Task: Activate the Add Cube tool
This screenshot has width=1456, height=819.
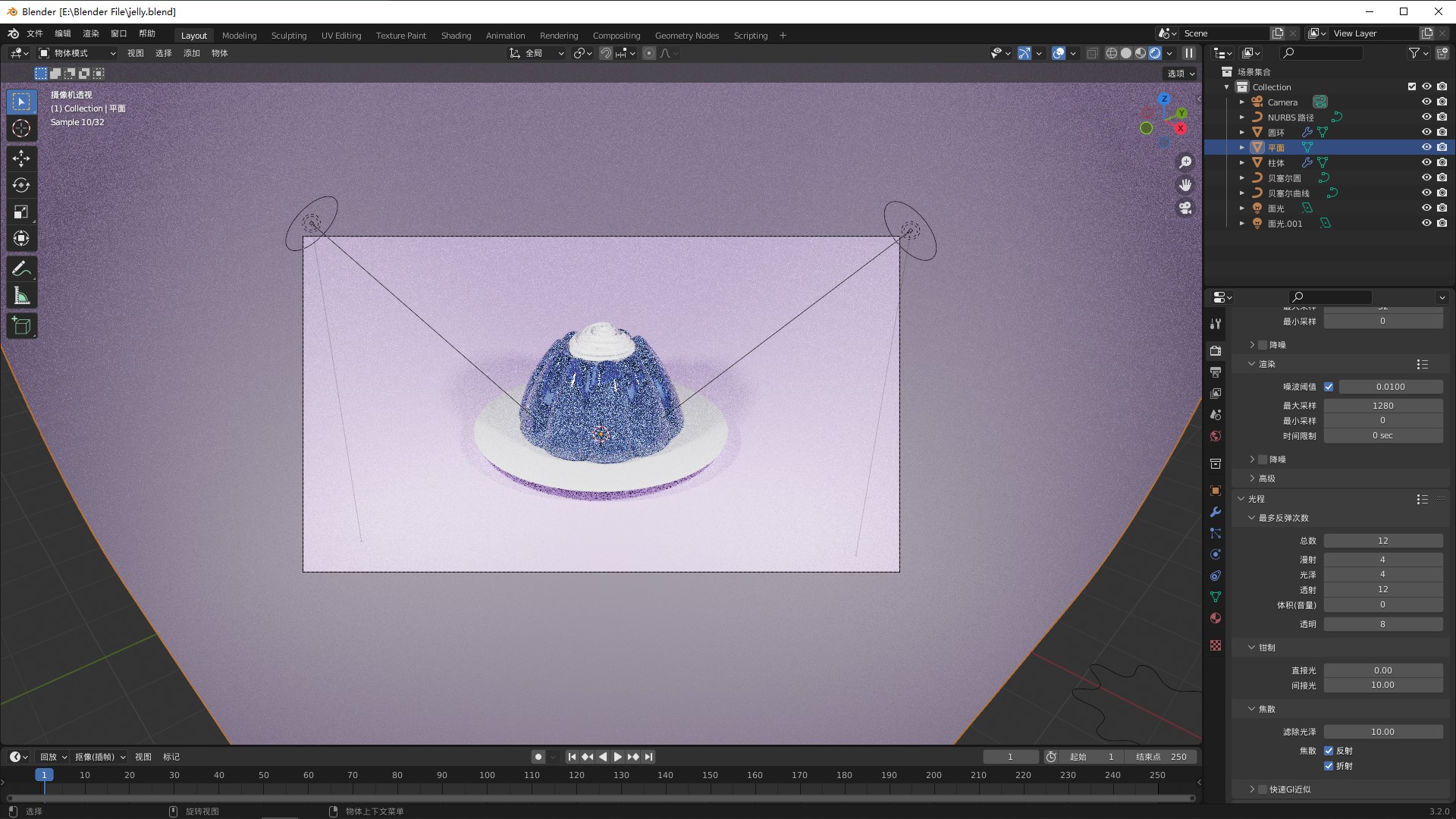Action: [x=21, y=326]
